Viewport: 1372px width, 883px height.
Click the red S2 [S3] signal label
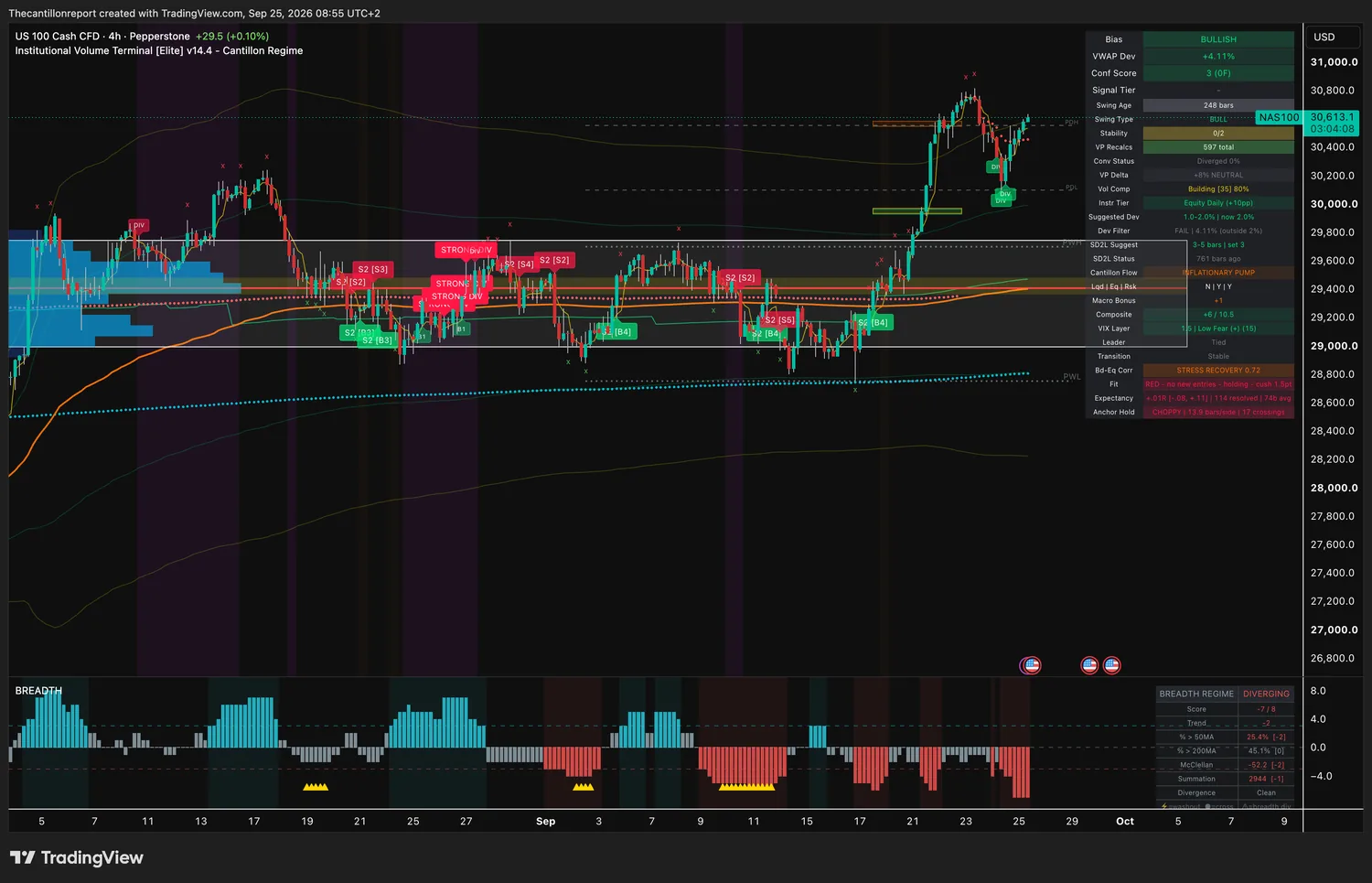(x=373, y=269)
